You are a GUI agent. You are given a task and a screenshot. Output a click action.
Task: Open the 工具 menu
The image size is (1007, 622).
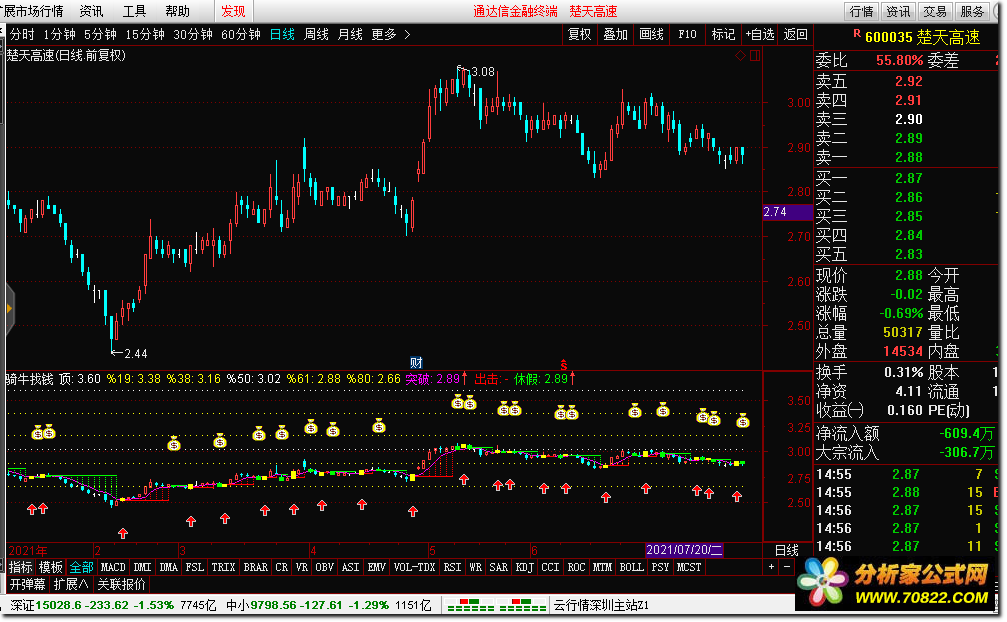coord(134,11)
